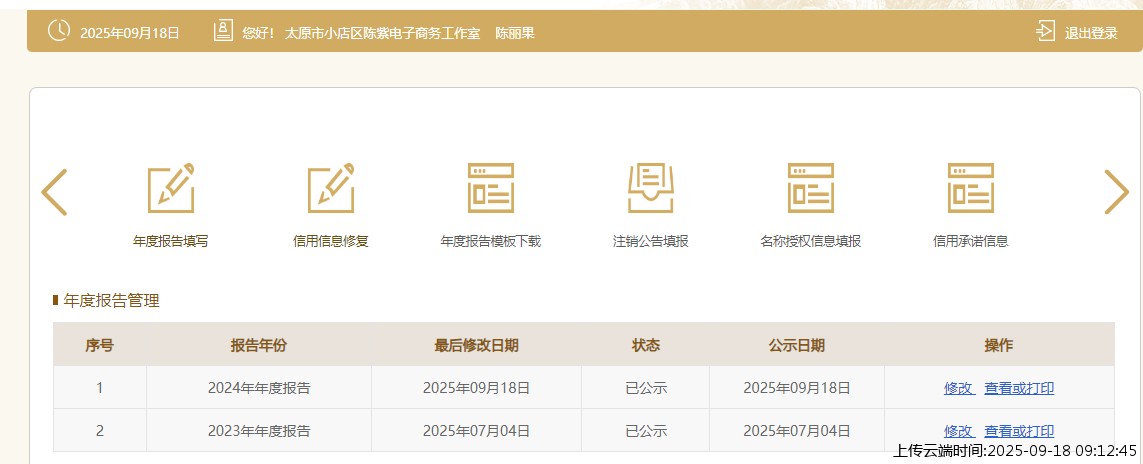Click the right carousel arrow
The width and height of the screenshot is (1143, 464).
[x=1116, y=192]
